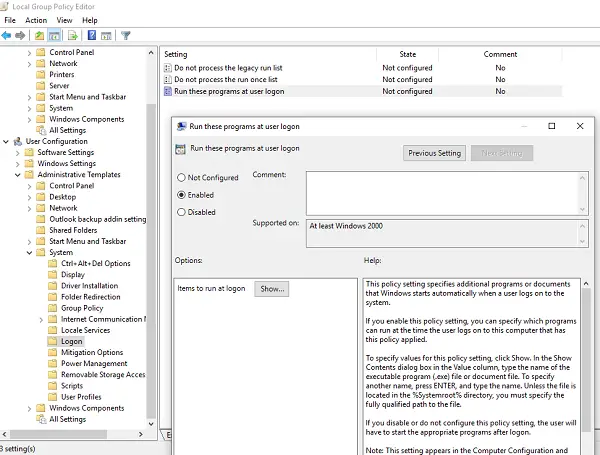Select the Enabled radio button
Viewport: 600px width, 455px height.
coord(181,195)
